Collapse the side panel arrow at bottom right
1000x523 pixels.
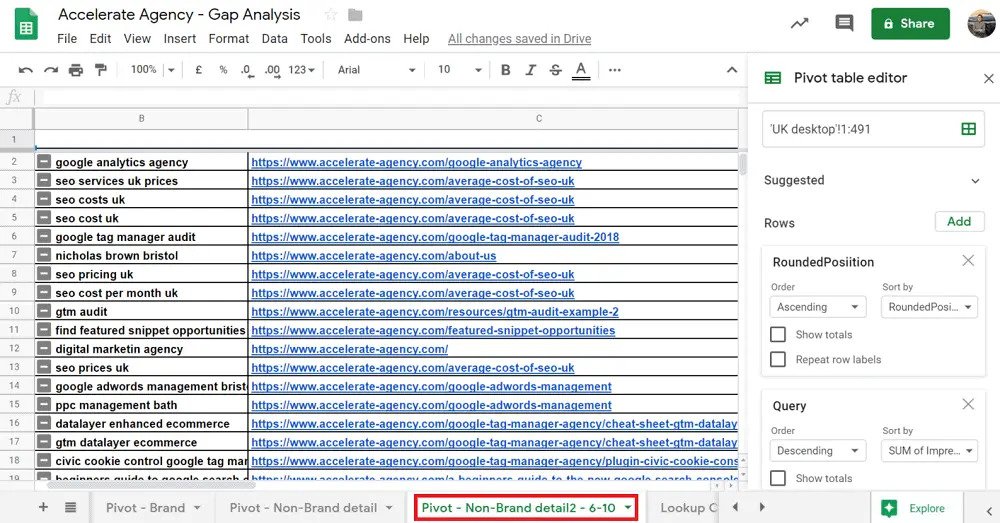click(989, 510)
